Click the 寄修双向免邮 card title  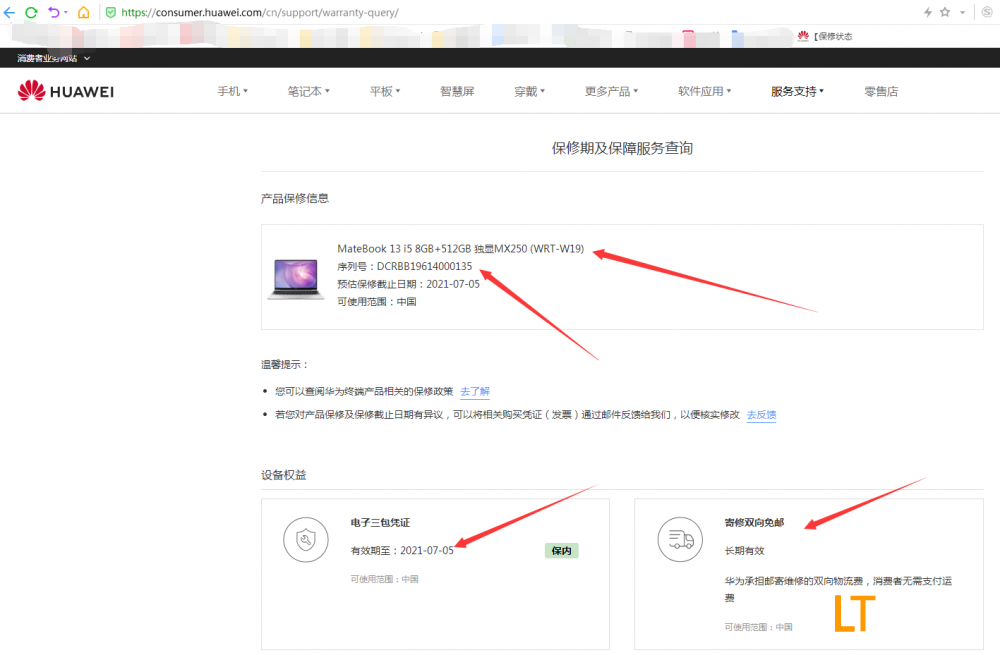pyautogui.click(x=754, y=522)
